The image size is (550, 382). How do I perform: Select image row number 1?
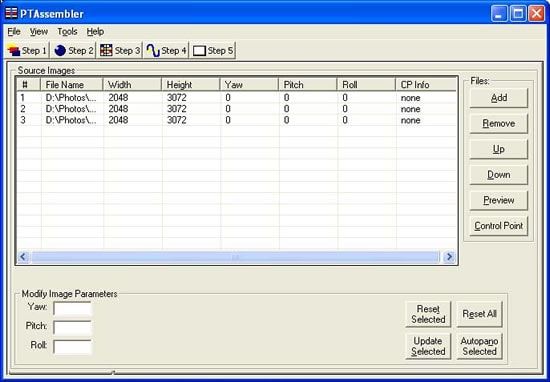(x=237, y=98)
